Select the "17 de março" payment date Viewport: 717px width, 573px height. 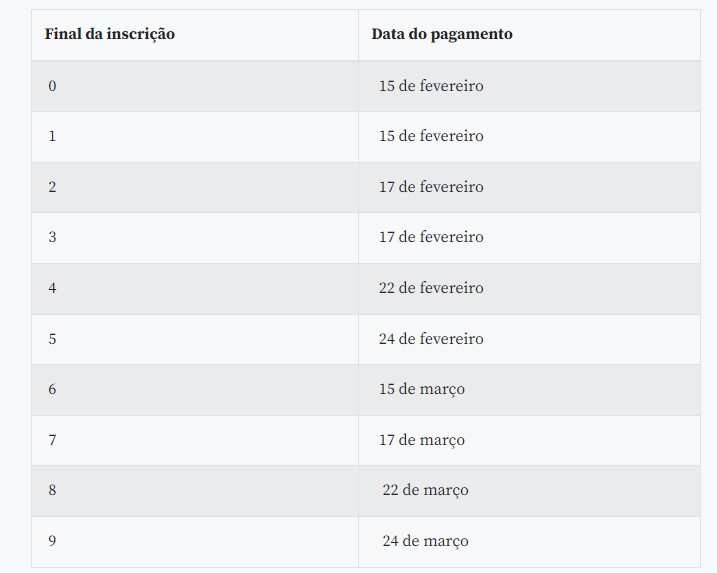[422, 440]
